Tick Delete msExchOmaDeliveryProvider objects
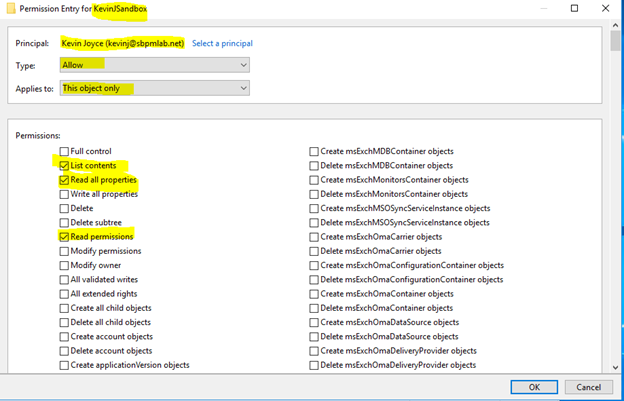The height and width of the screenshot is (401, 624). tap(314, 365)
